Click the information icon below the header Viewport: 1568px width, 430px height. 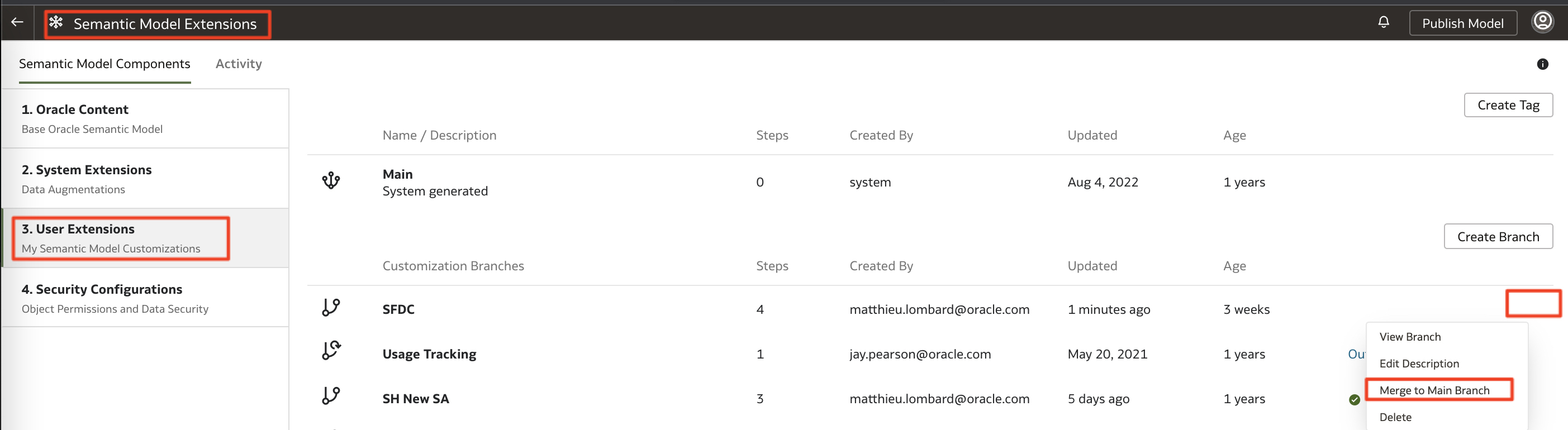coord(1542,64)
